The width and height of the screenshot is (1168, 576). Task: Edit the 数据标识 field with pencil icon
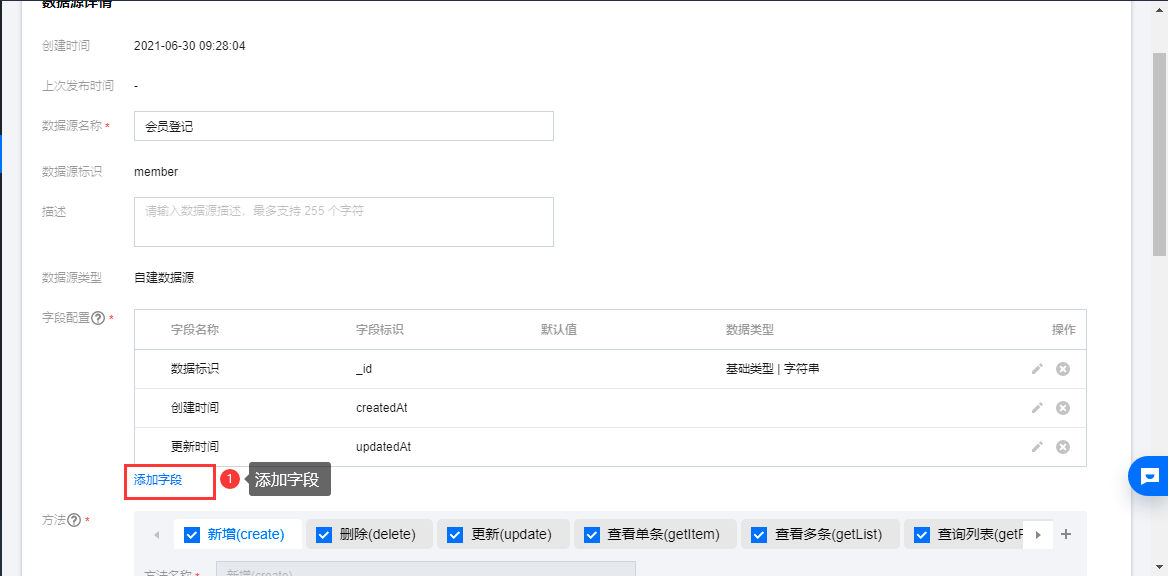1037,369
